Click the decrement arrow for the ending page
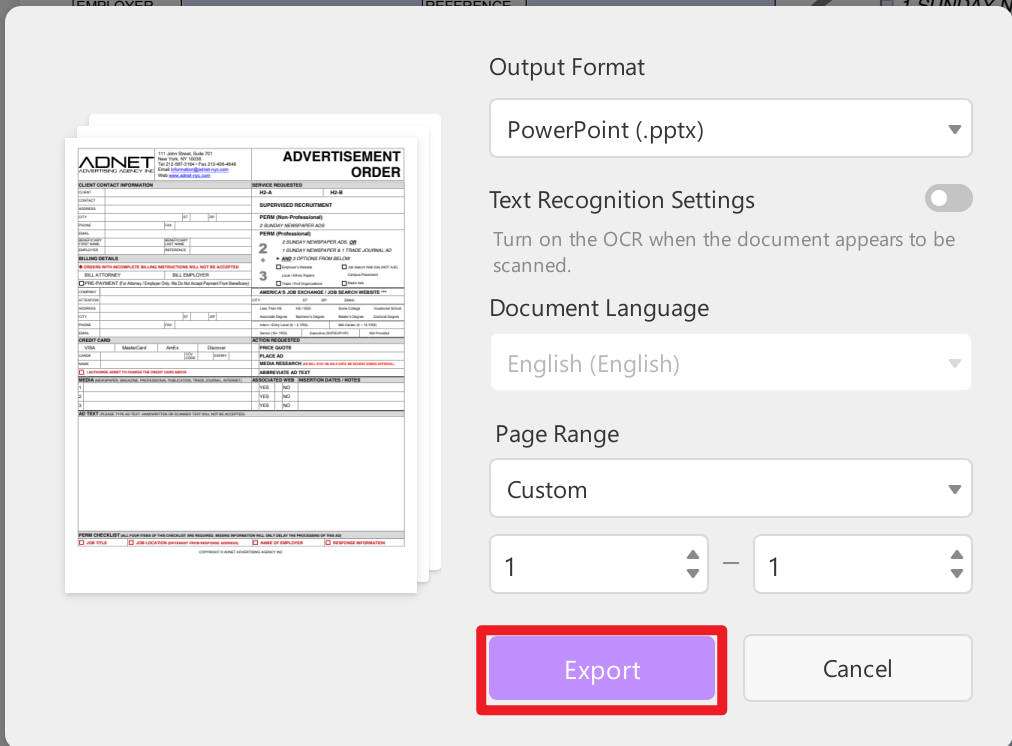 tap(956, 575)
